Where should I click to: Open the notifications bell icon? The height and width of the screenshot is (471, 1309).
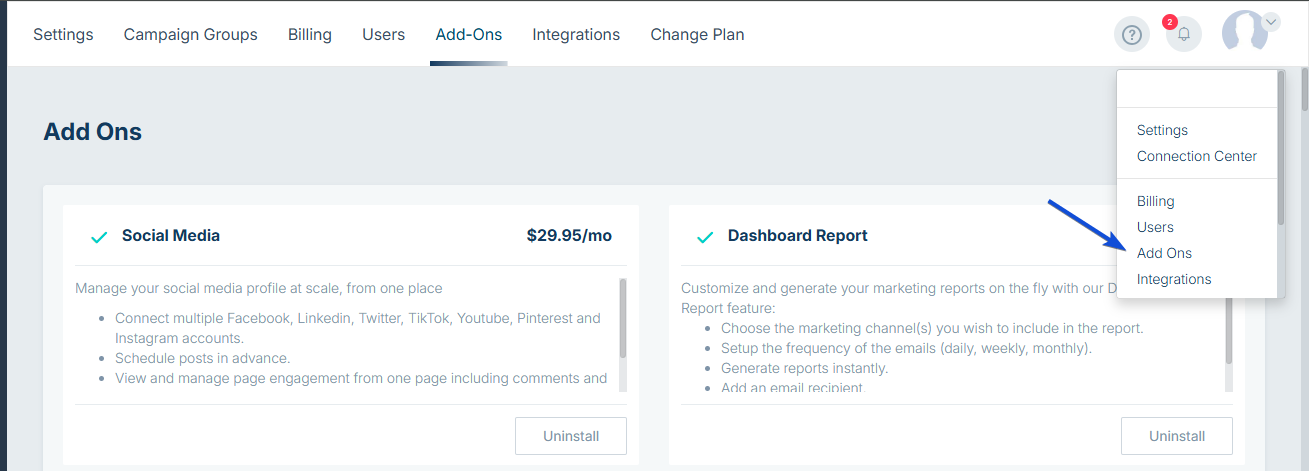click(1184, 35)
